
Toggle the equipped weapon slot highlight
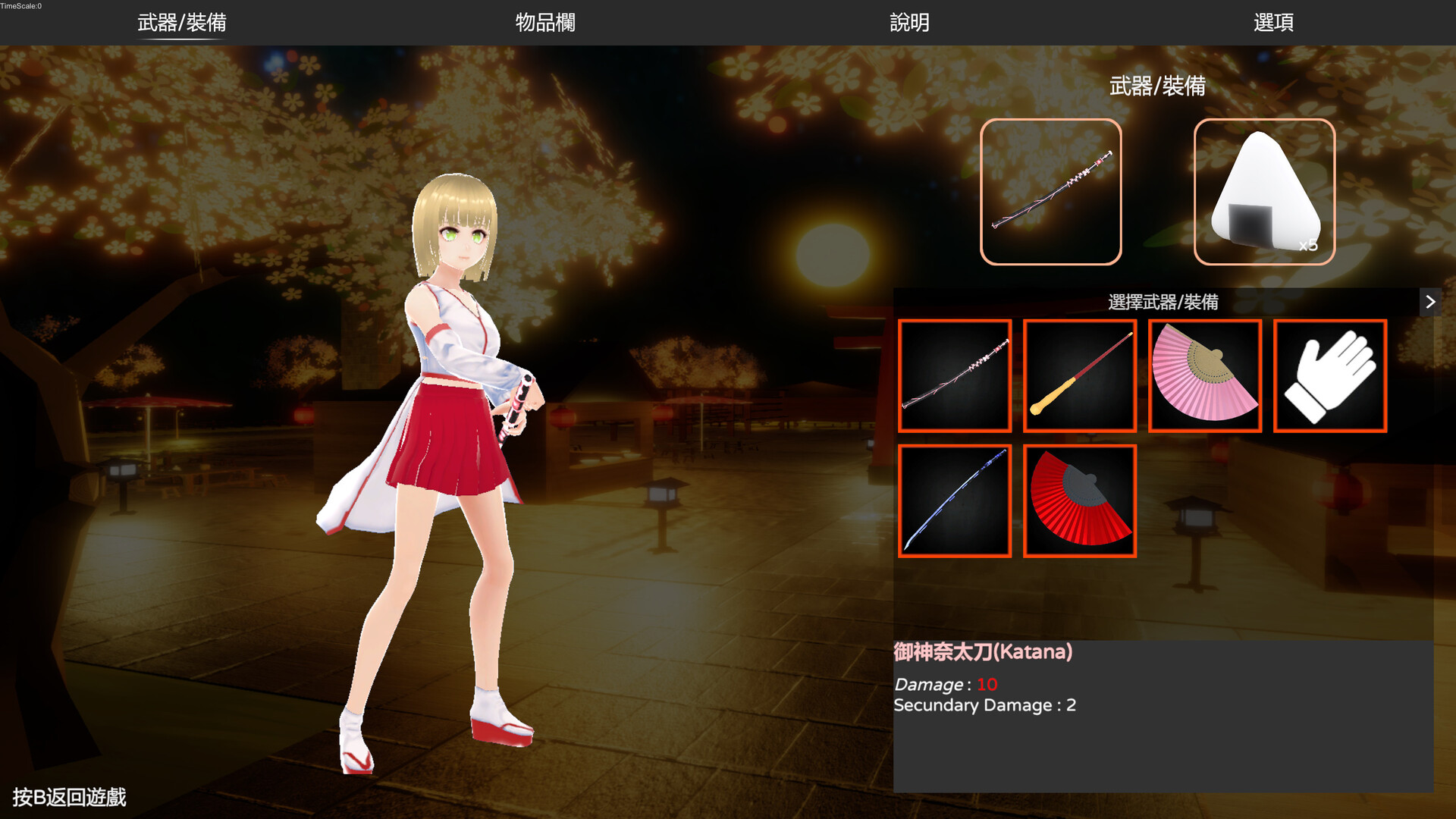1051,190
